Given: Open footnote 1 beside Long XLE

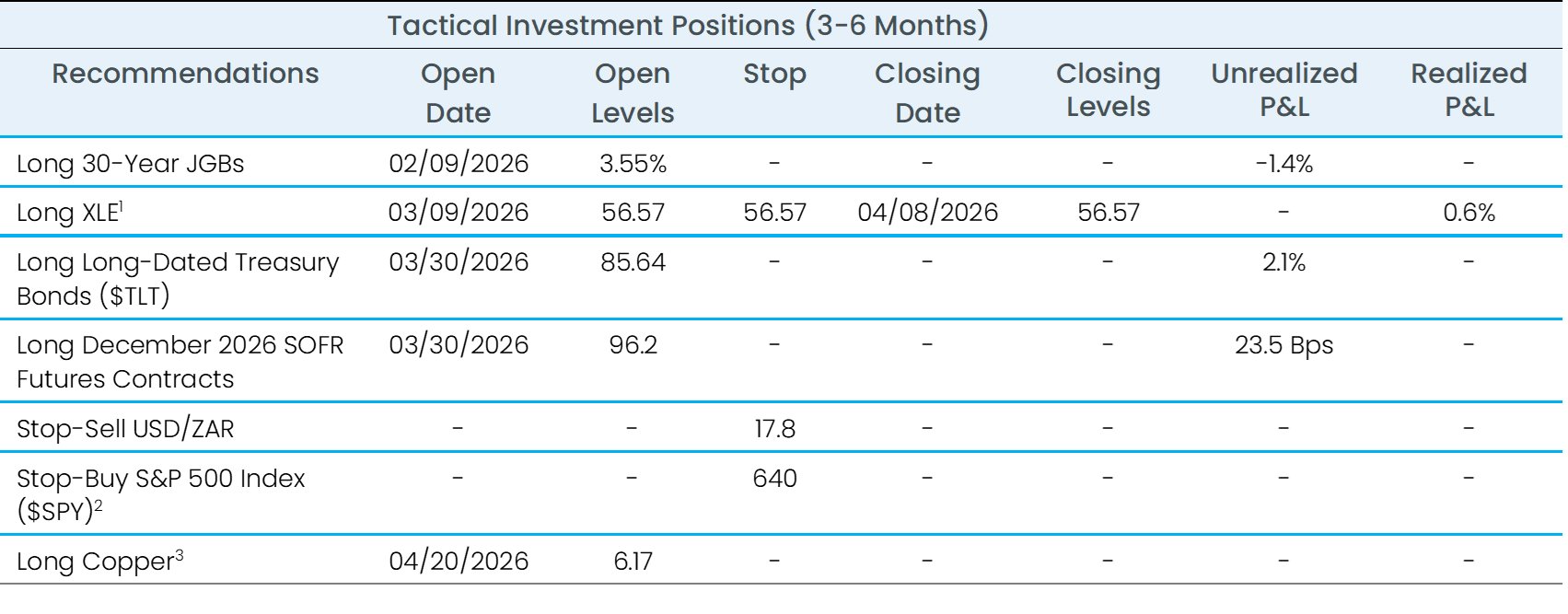Looking at the screenshot, I should (x=121, y=205).
